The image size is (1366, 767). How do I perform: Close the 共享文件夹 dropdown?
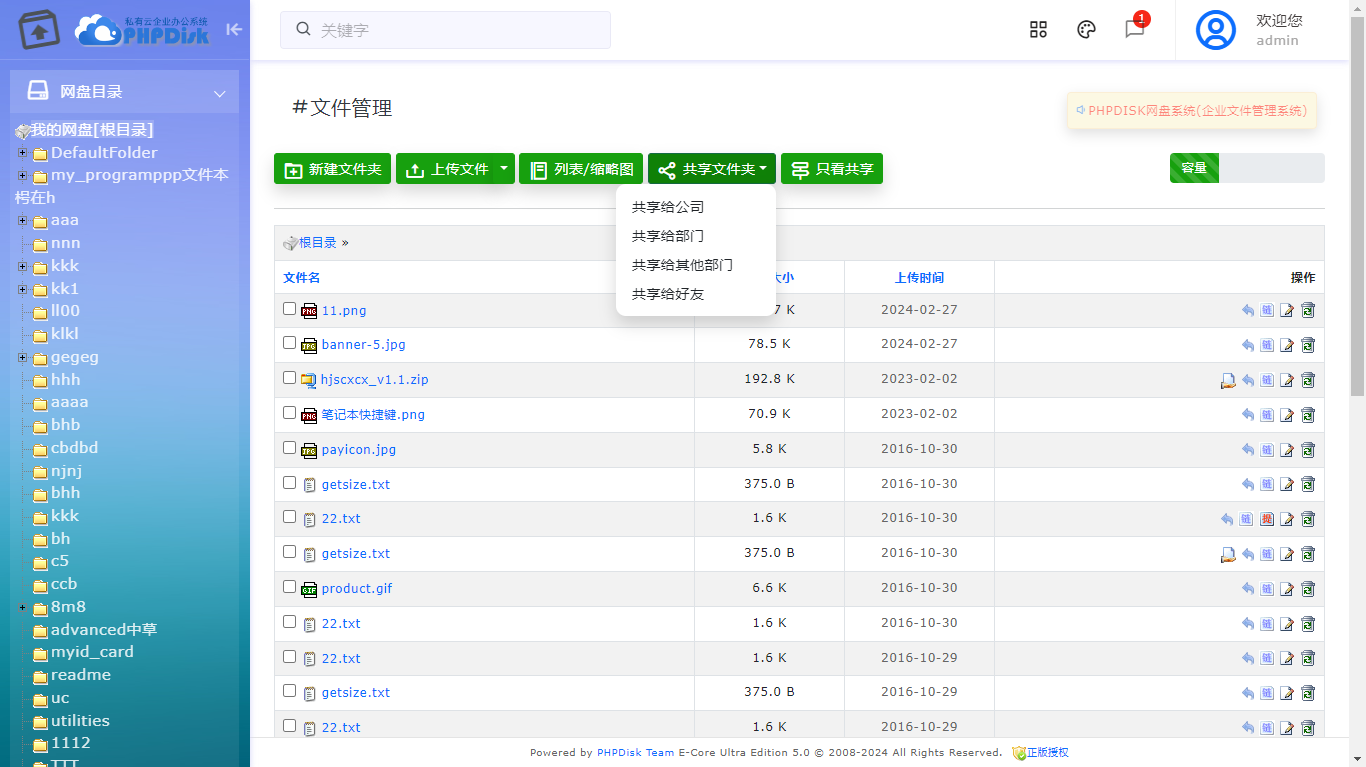pos(712,169)
